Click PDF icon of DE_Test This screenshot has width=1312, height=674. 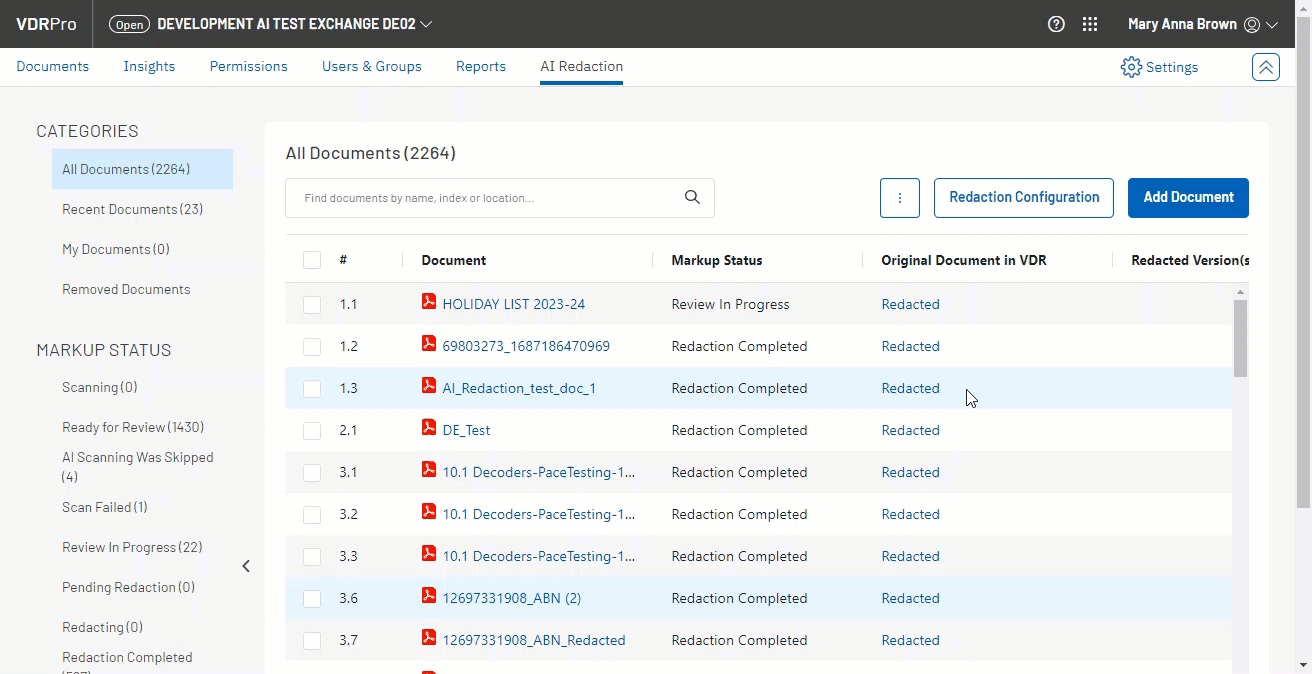click(x=429, y=428)
